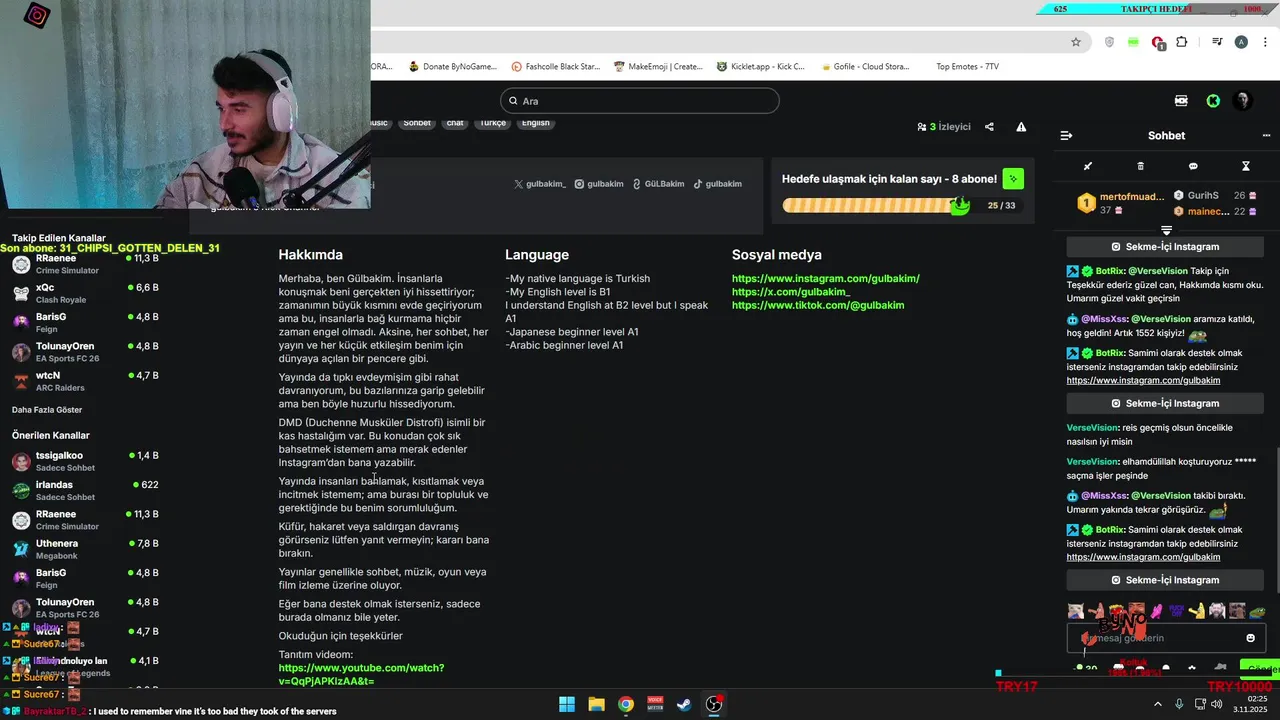The height and width of the screenshot is (720, 1280).
Task: Select the Sohbet category tag
Action: click(x=417, y=123)
